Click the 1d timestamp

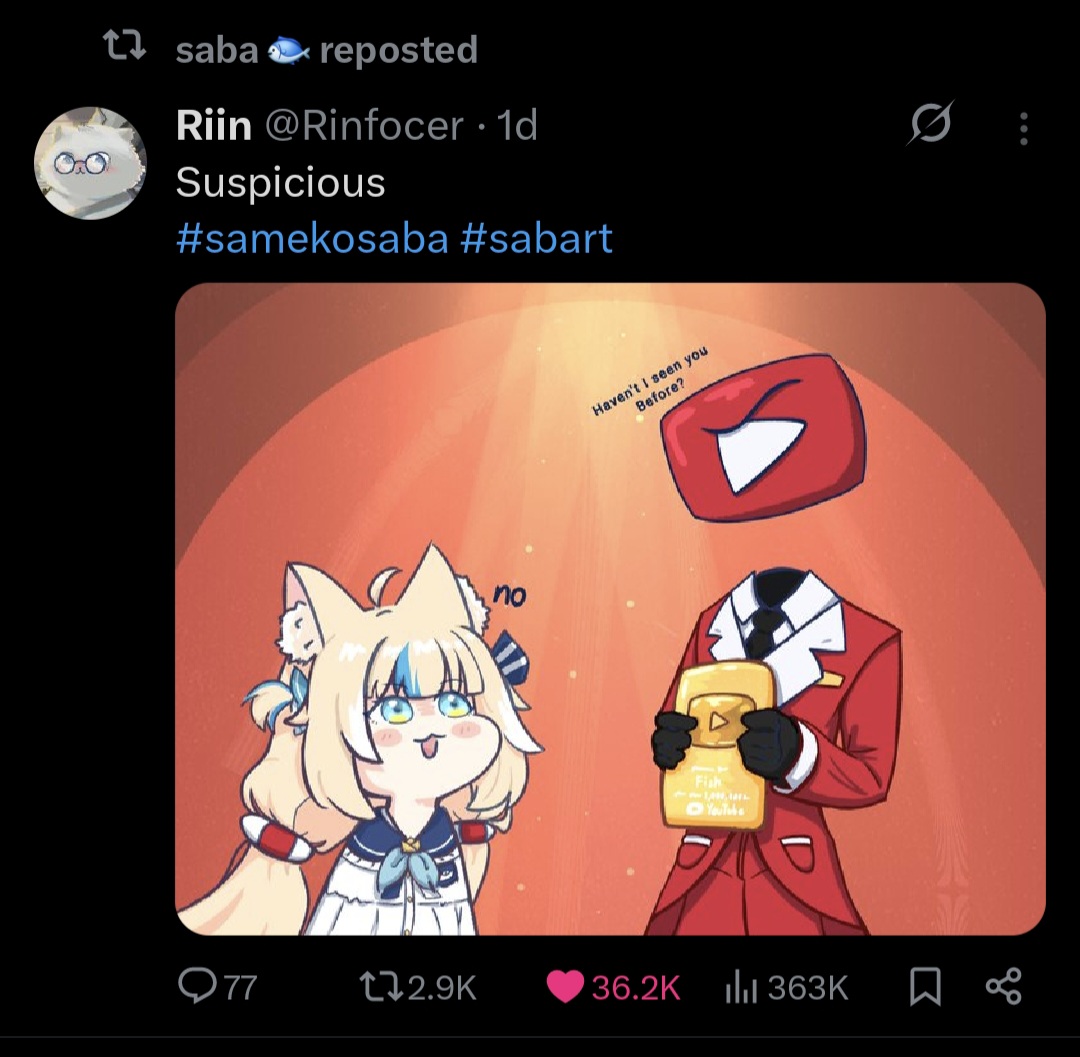coord(517,125)
